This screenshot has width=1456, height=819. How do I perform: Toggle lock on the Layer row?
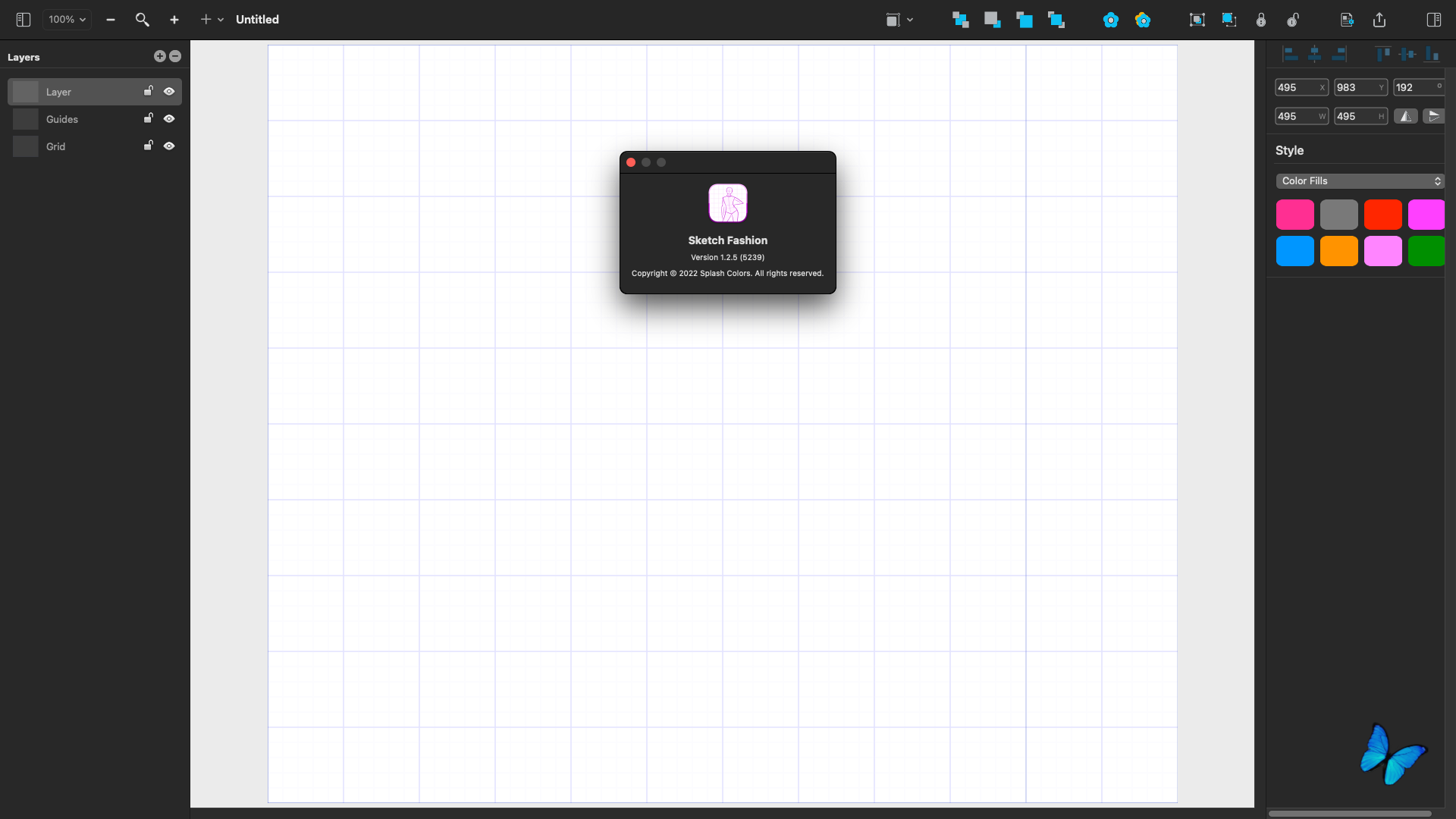tap(149, 91)
